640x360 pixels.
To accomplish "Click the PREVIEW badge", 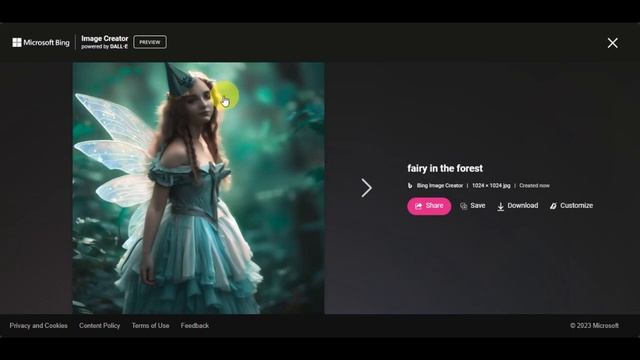I will click(150, 42).
